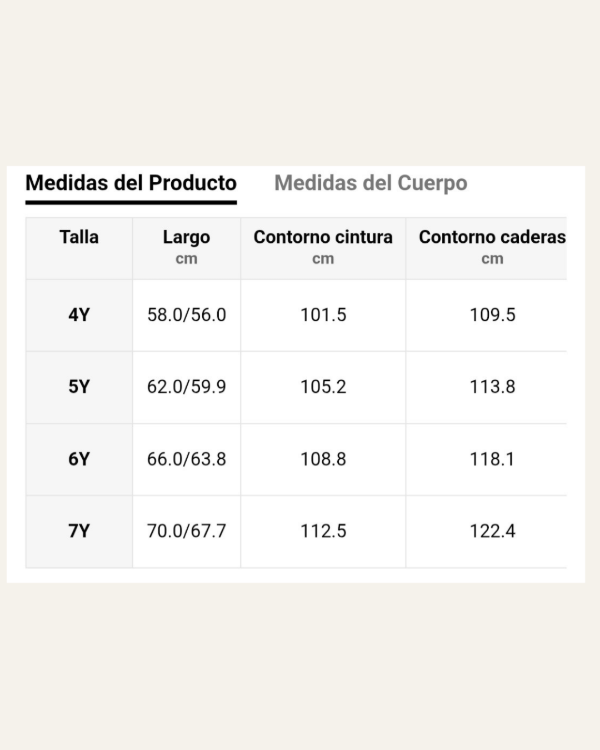The height and width of the screenshot is (750, 600).
Task: Select the 4Y size row label
Action: pyautogui.click(x=79, y=315)
